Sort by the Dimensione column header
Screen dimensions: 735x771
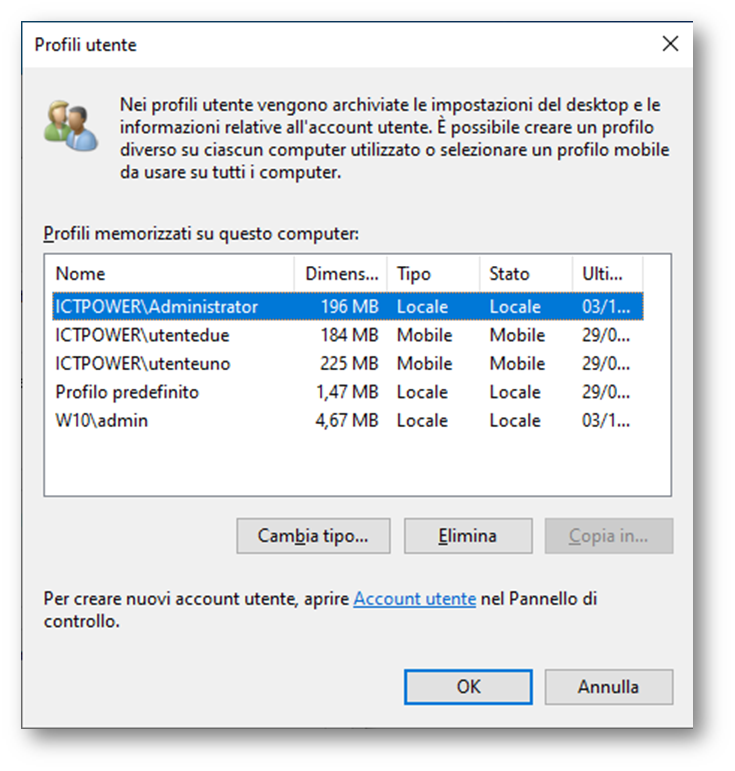click(x=342, y=273)
